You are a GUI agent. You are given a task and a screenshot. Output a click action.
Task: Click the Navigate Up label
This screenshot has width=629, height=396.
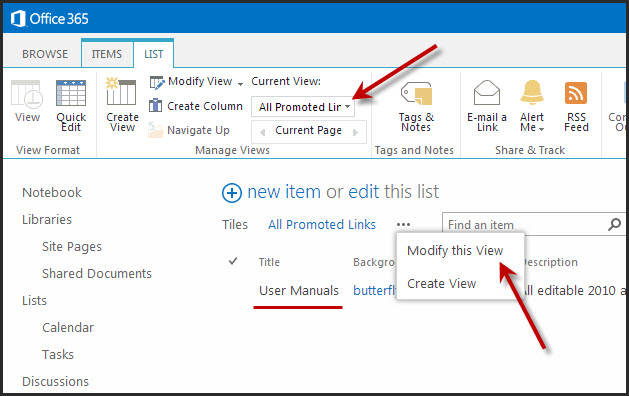198,130
